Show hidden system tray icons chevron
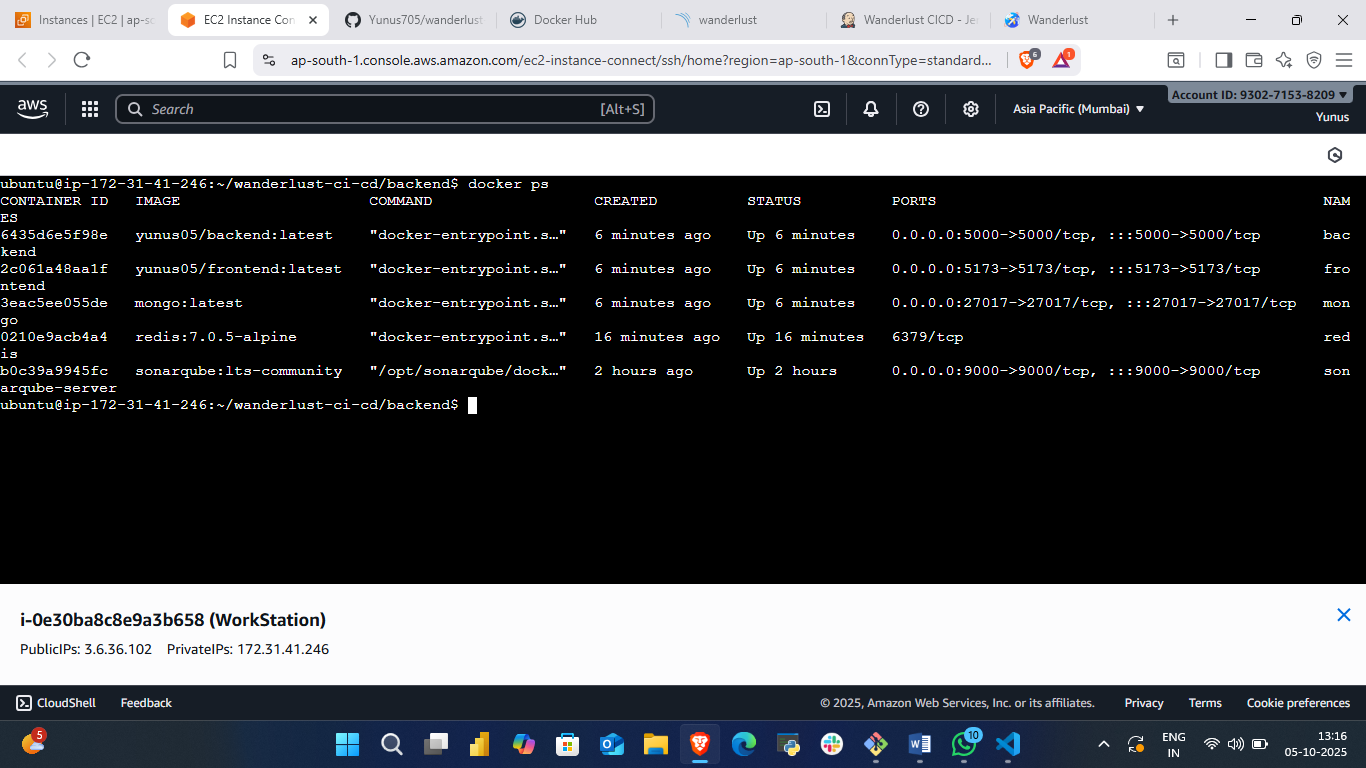The image size is (1366, 768). 1104,744
